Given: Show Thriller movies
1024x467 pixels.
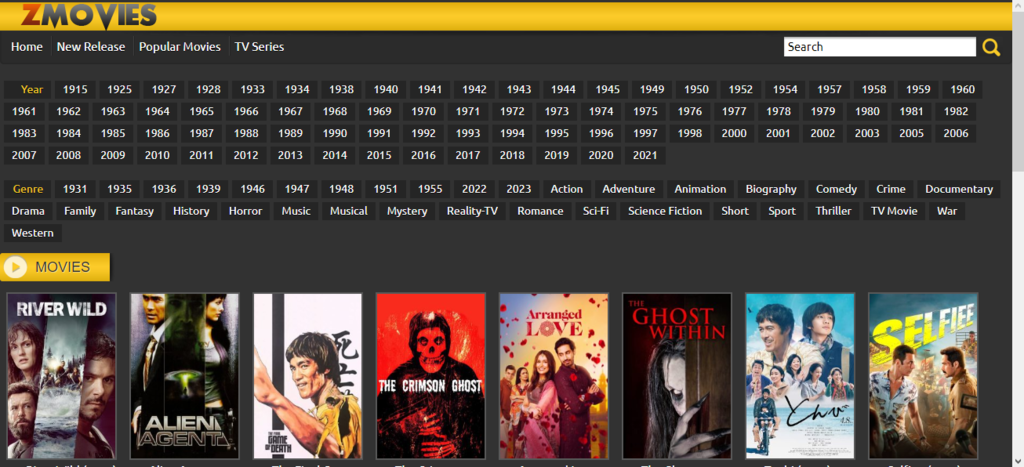Looking at the screenshot, I should coord(833,212).
